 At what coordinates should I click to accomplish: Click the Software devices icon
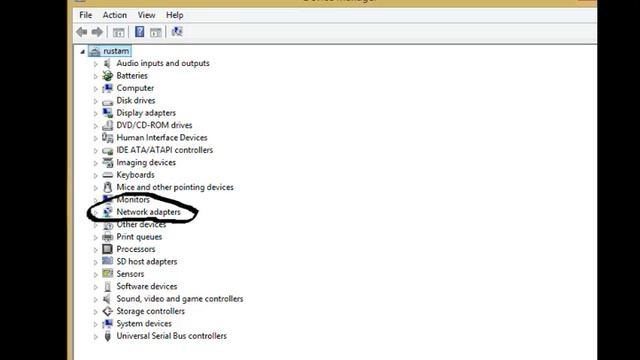click(x=107, y=286)
